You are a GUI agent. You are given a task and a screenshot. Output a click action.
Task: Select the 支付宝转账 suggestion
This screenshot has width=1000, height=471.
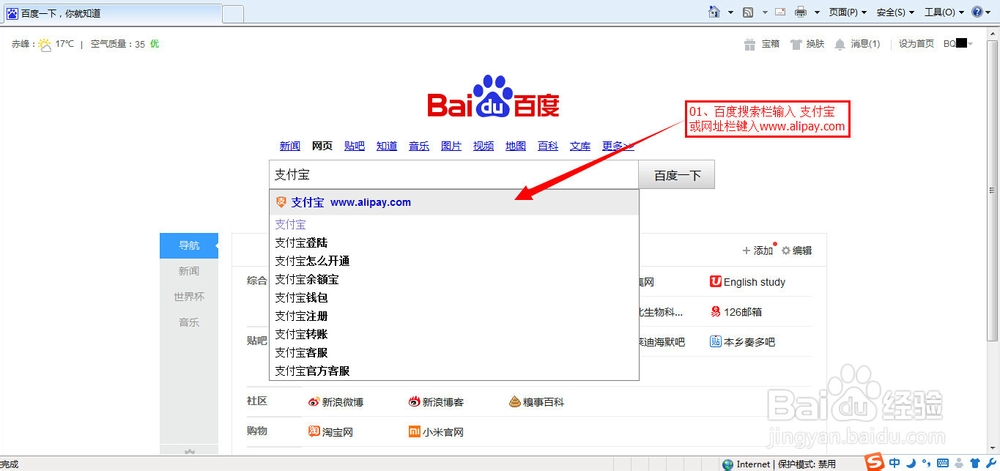tap(454, 335)
